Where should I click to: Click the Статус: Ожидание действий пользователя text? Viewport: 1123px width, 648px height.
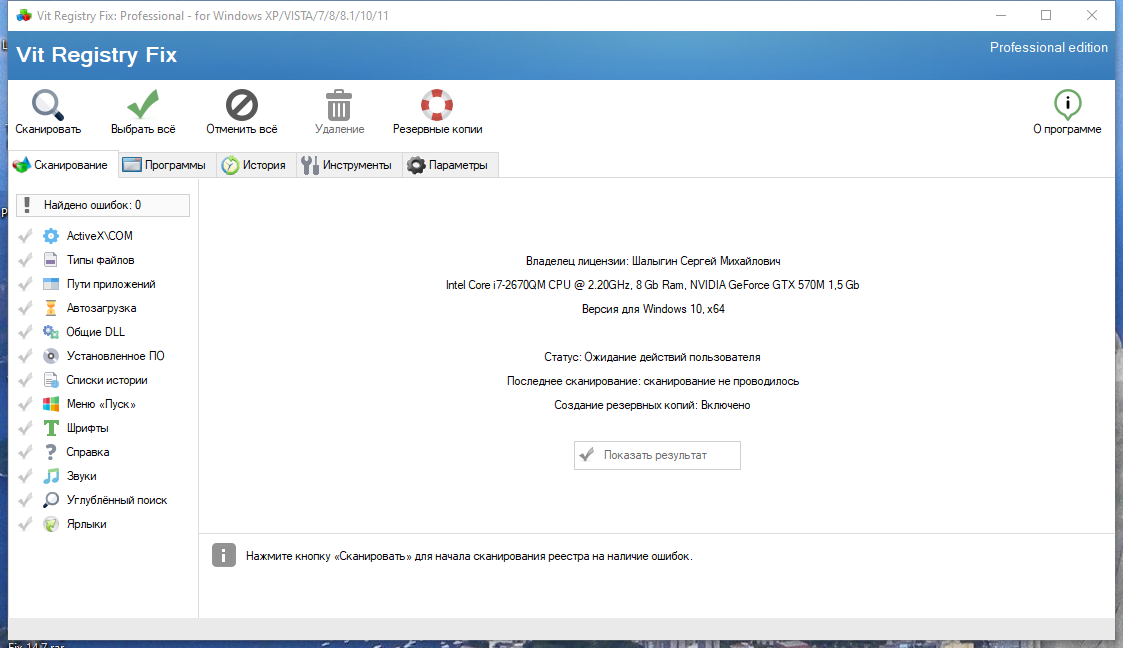pos(652,357)
